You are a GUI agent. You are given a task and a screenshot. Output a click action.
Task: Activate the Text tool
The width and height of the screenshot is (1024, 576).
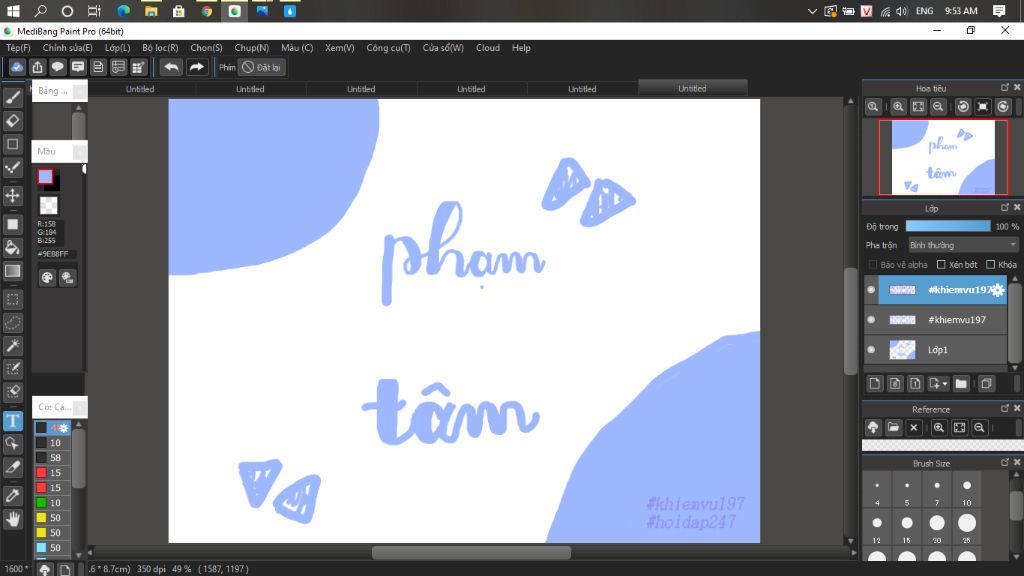click(x=12, y=421)
